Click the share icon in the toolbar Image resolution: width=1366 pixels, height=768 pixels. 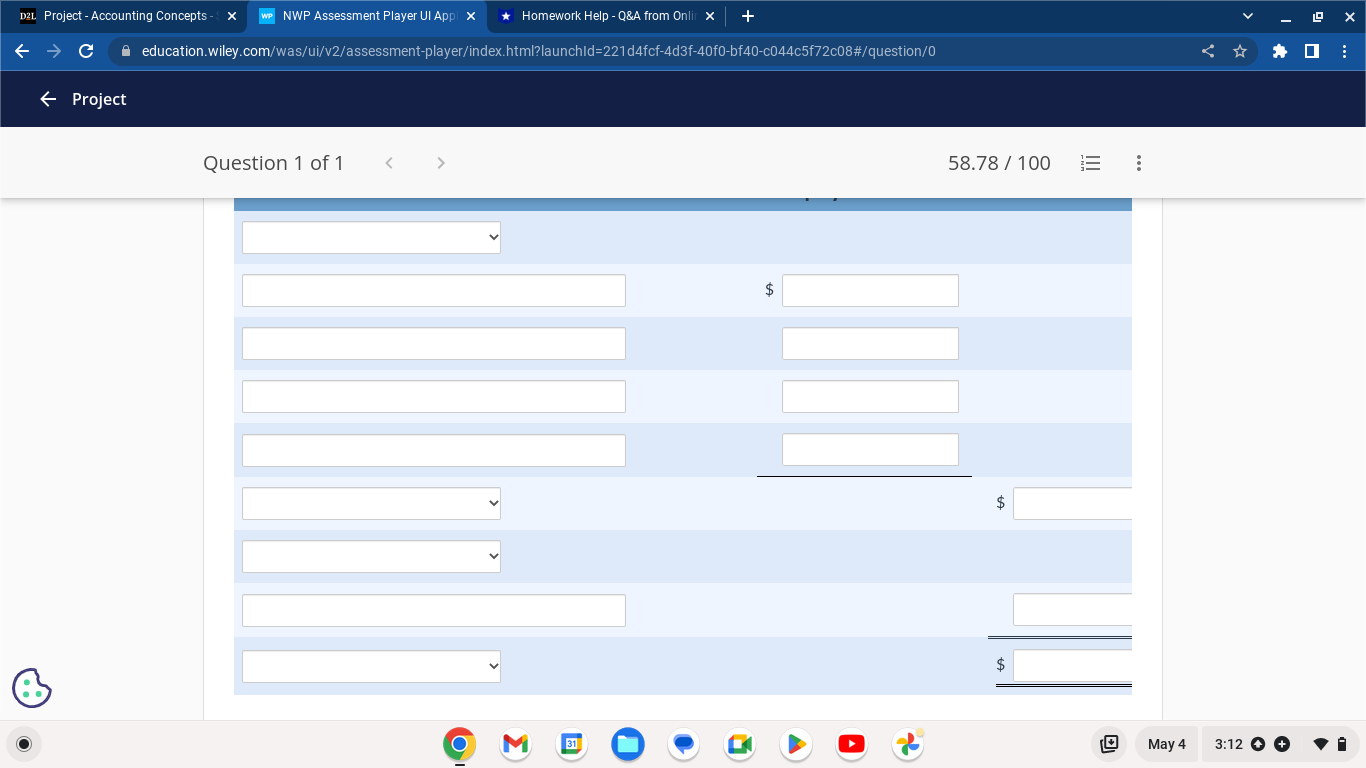pos(1207,51)
